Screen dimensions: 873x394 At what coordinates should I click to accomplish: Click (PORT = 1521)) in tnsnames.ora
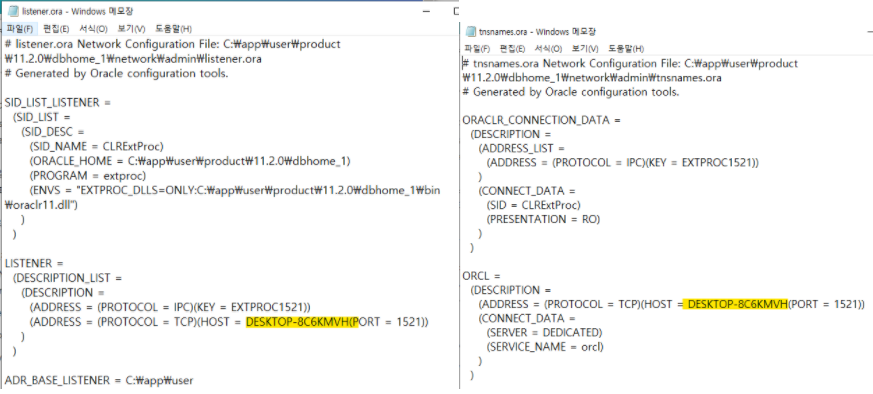[827, 304]
